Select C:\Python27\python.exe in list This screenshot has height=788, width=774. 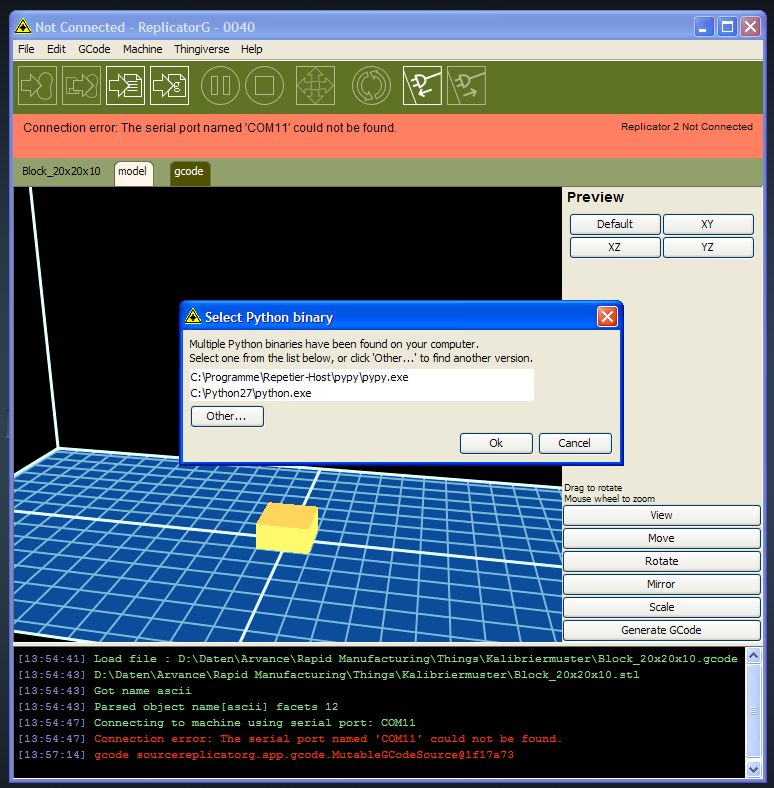(361, 393)
